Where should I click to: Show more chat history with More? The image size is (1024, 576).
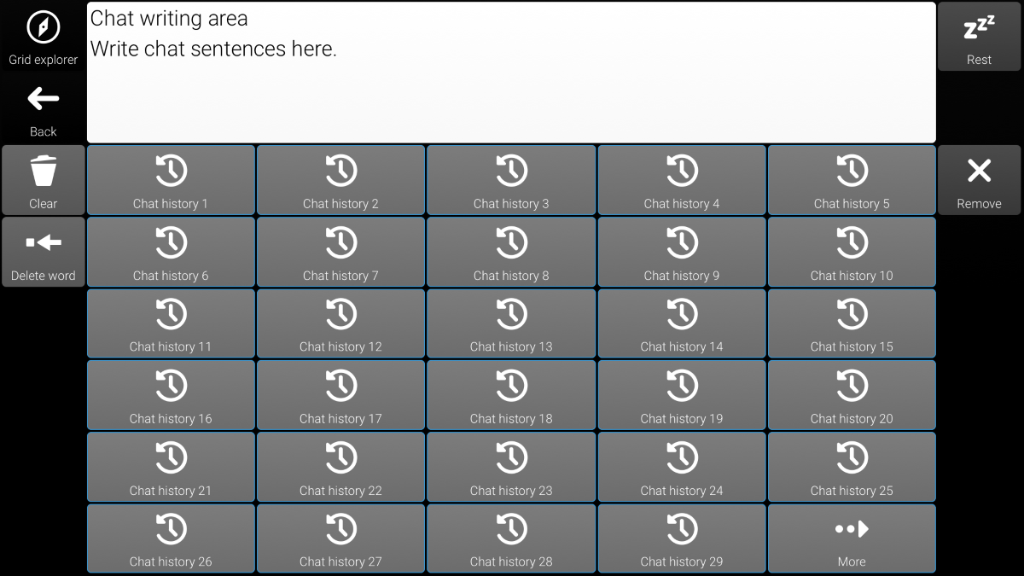(x=851, y=539)
